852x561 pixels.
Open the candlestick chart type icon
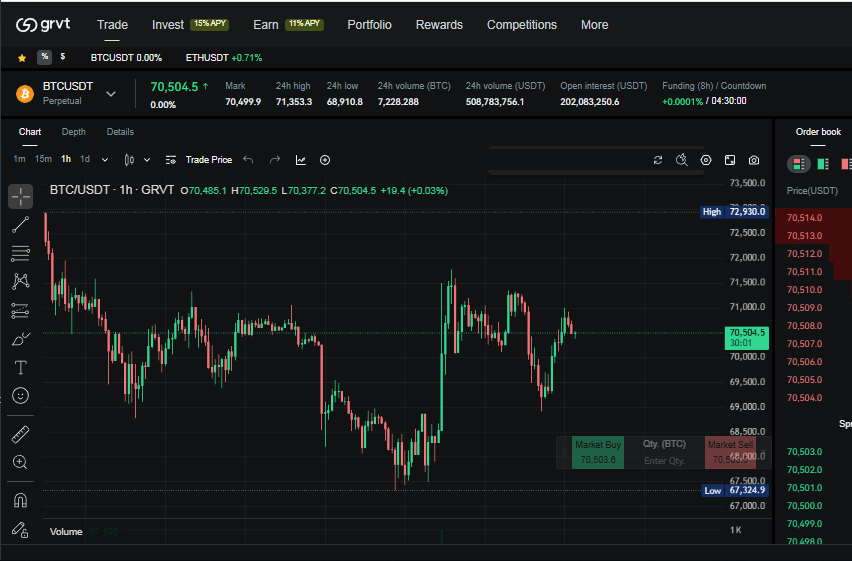point(129,160)
